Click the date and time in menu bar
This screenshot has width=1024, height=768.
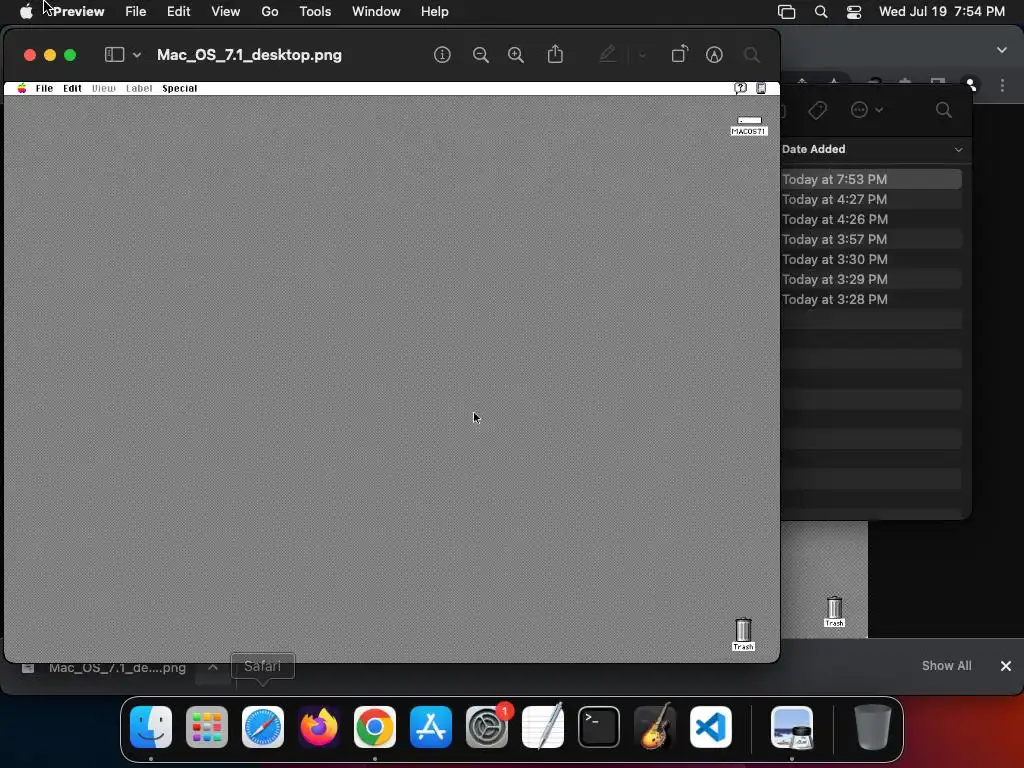pos(942,12)
